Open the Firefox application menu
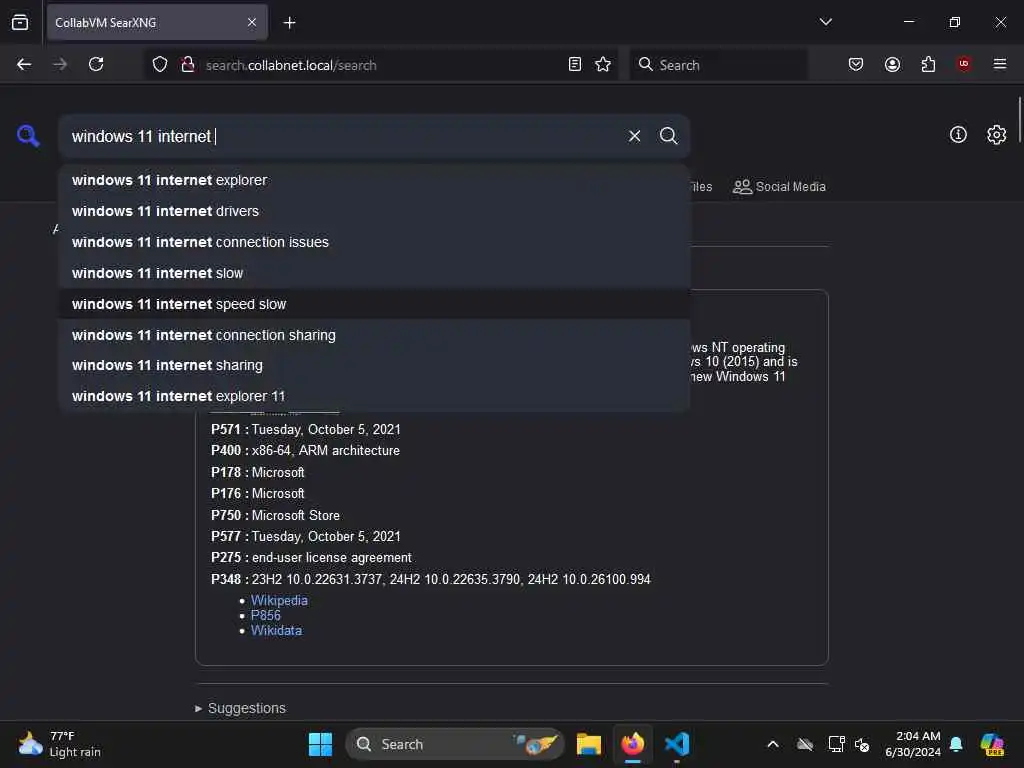The height and width of the screenshot is (768, 1024). click(x=1000, y=64)
